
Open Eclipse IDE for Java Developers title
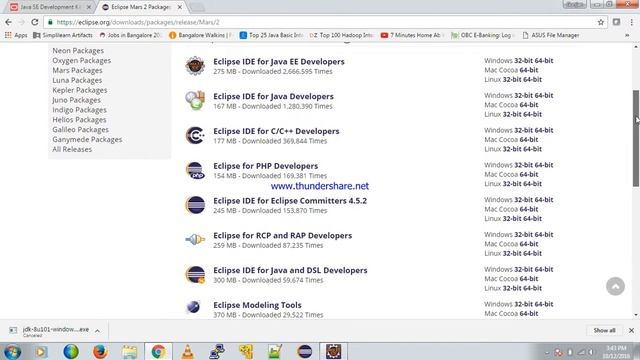(x=273, y=96)
